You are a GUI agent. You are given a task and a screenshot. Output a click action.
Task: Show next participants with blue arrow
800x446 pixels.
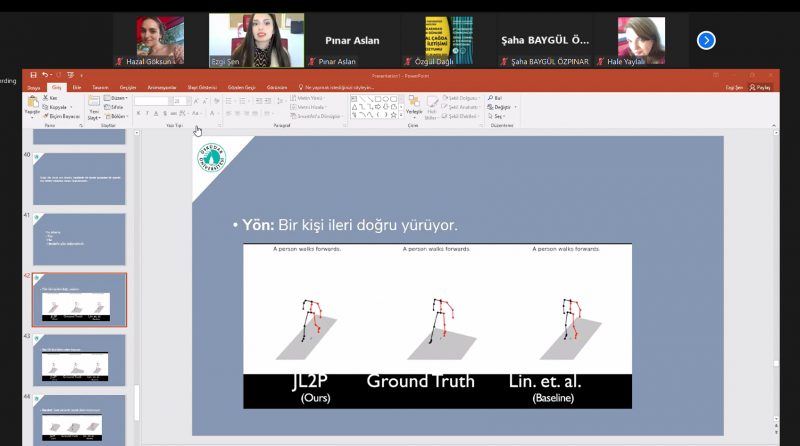click(706, 40)
